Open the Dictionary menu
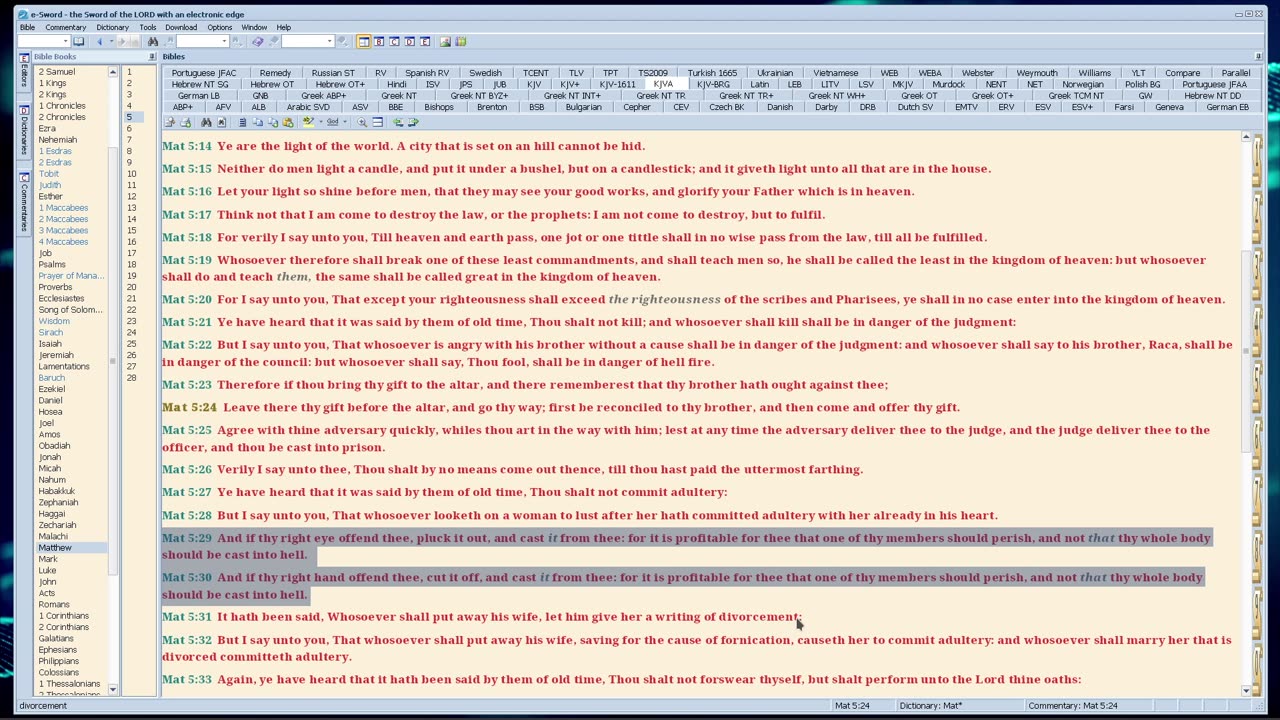Image resolution: width=1280 pixels, height=720 pixels. point(112,27)
